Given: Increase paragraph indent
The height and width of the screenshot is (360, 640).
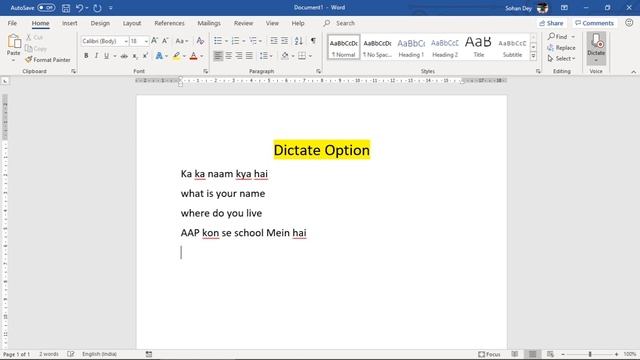Looking at the screenshot, I should [284, 41].
